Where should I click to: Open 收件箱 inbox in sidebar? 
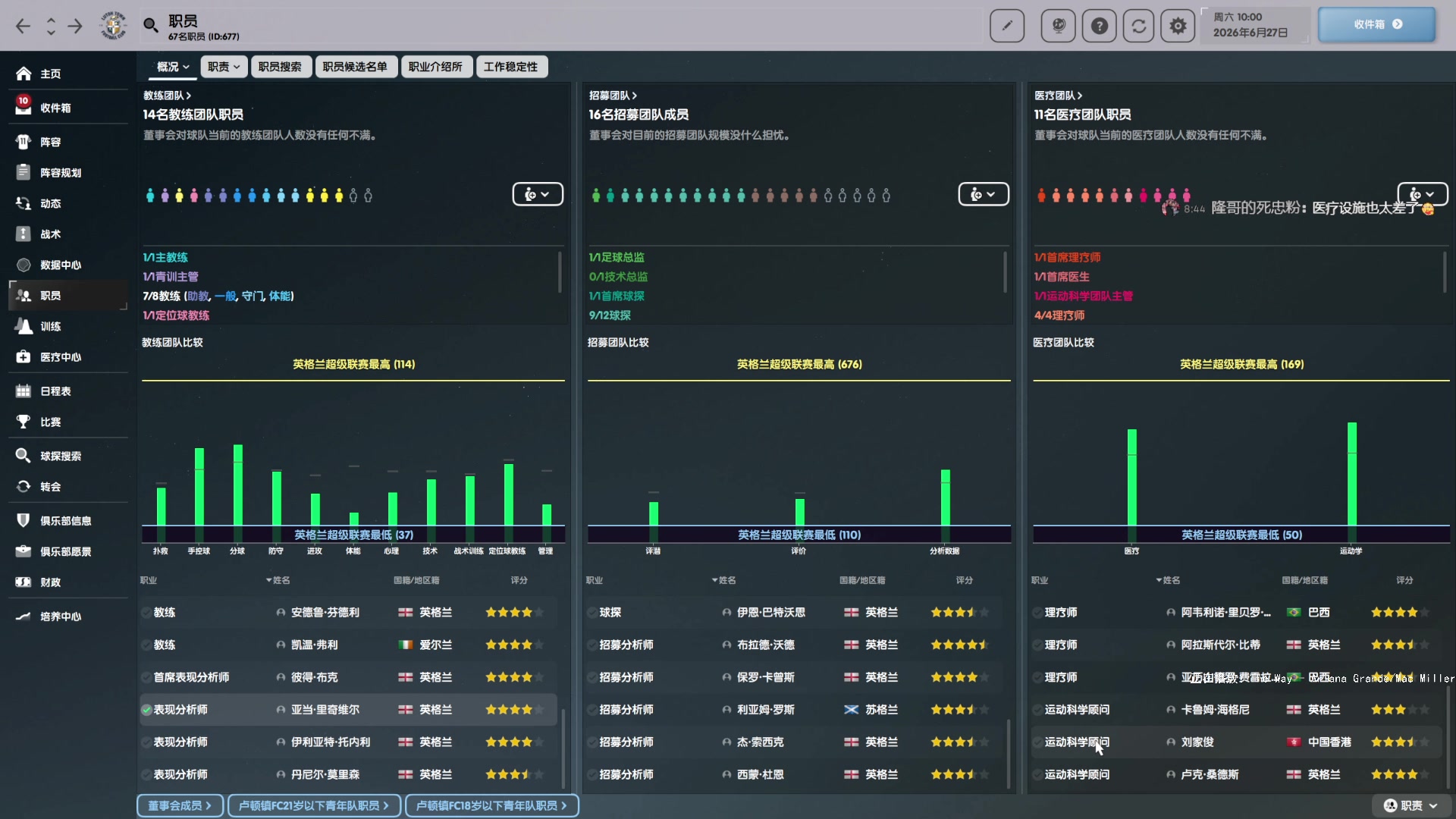coord(68,108)
